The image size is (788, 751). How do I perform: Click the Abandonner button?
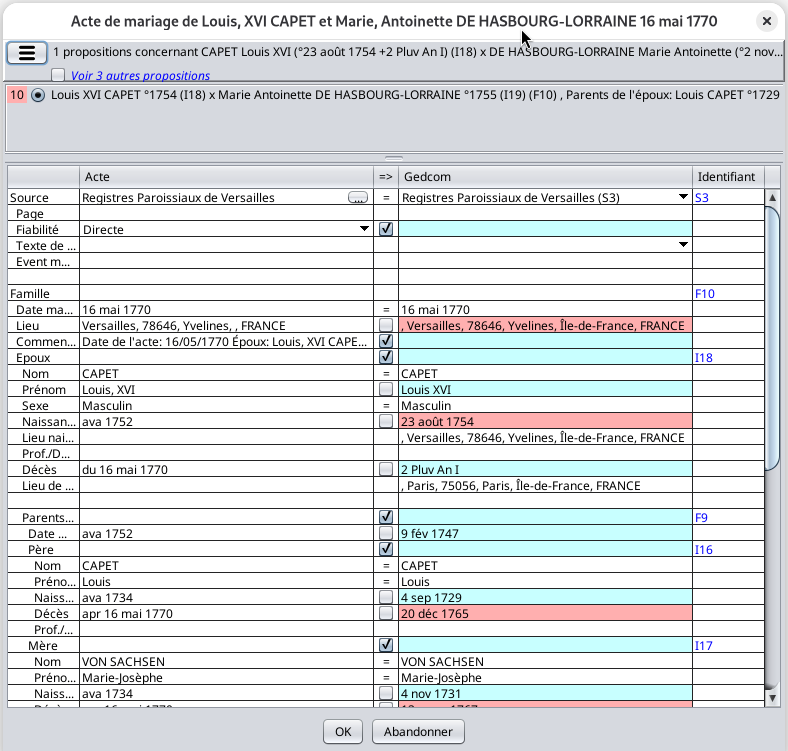click(x=418, y=731)
